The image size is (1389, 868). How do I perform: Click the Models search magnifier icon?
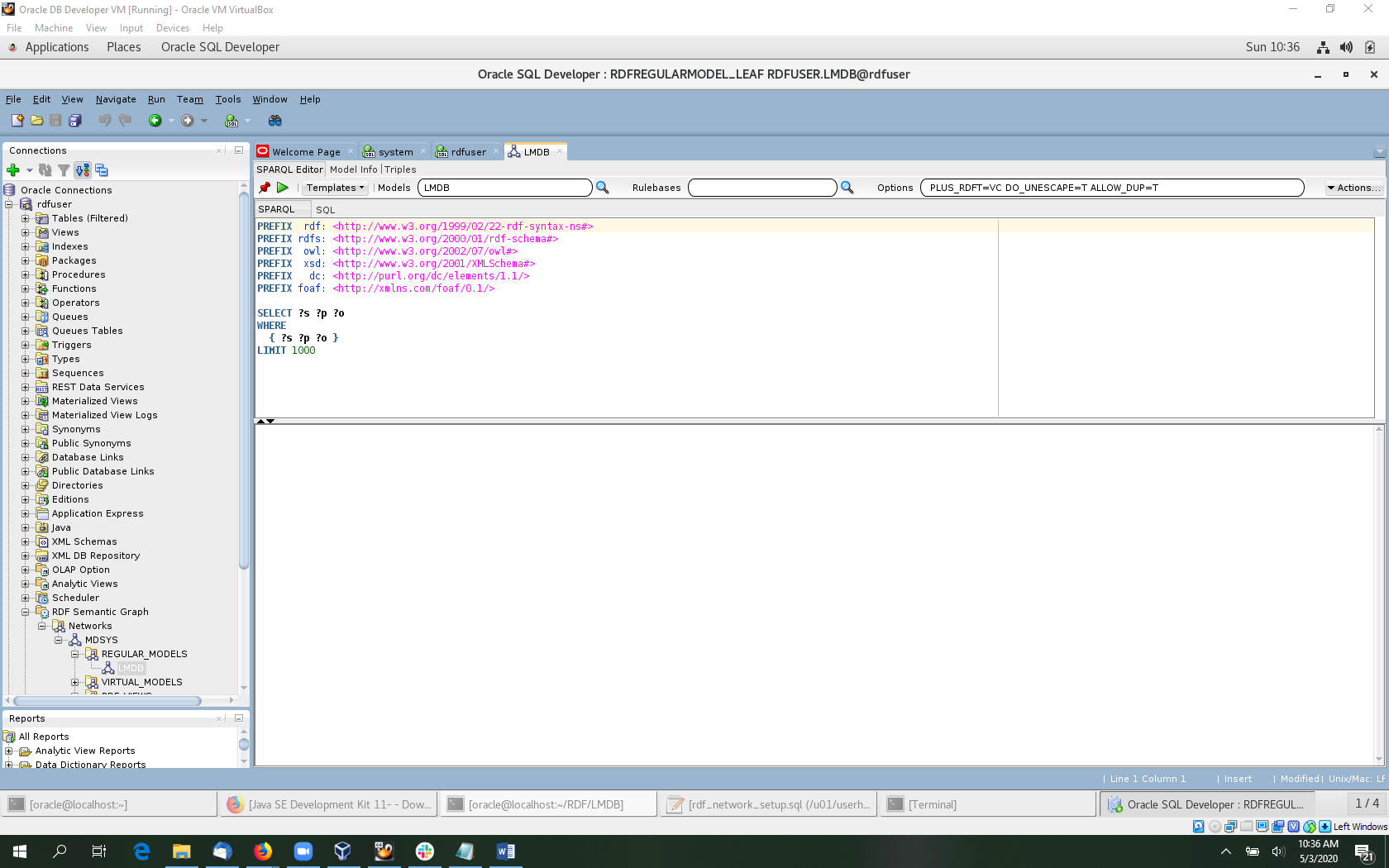point(603,188)
